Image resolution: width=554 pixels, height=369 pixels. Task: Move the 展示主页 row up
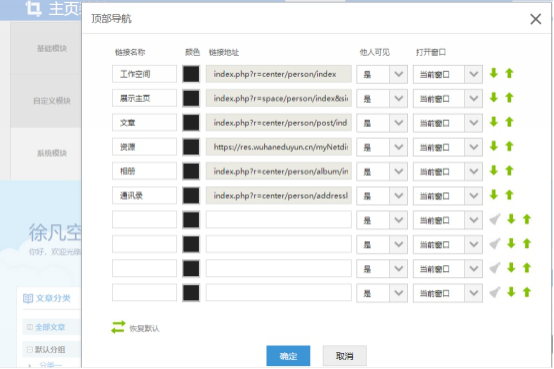509,98
